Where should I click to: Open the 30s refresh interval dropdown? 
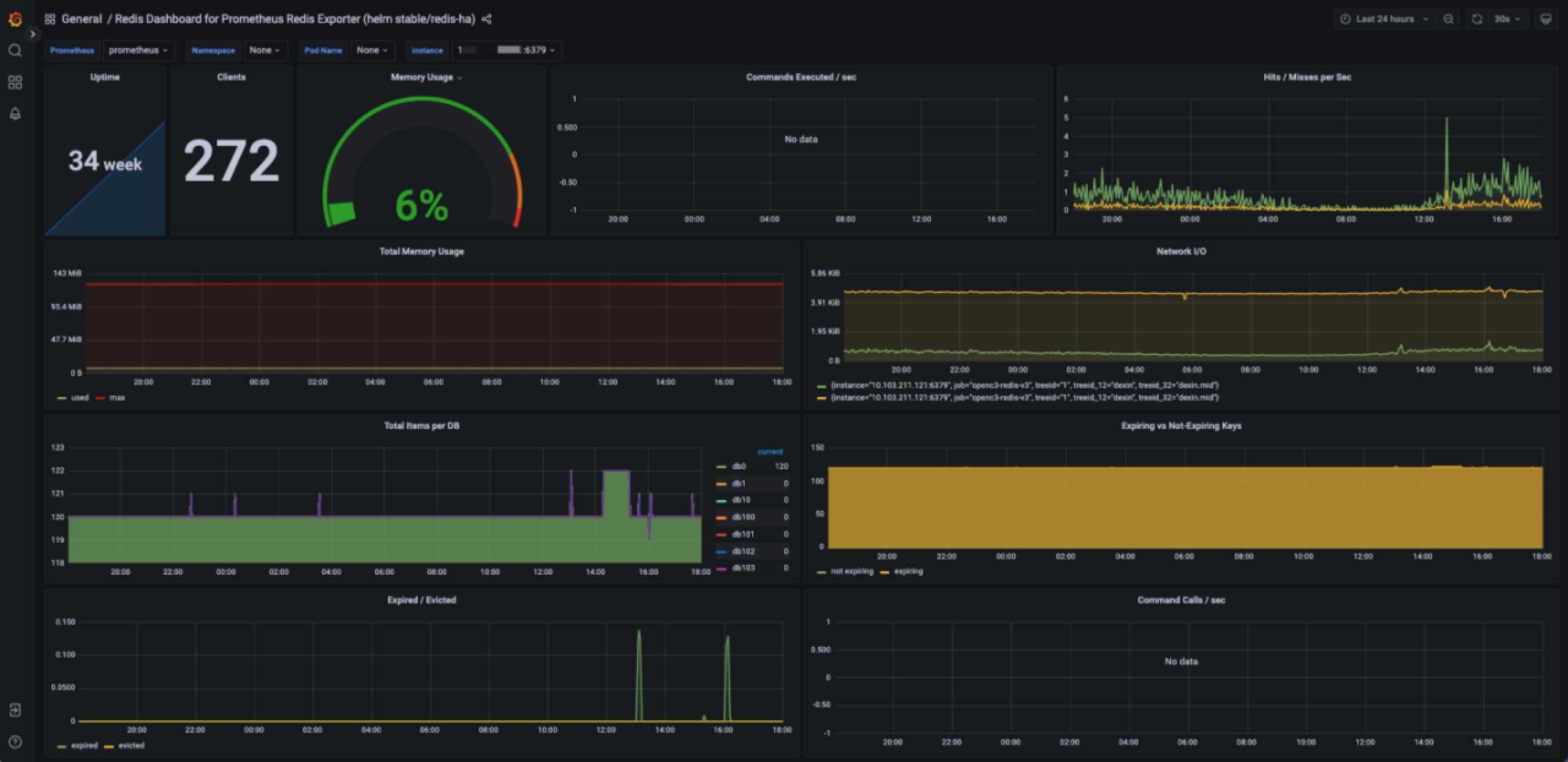pos(1507,19)
